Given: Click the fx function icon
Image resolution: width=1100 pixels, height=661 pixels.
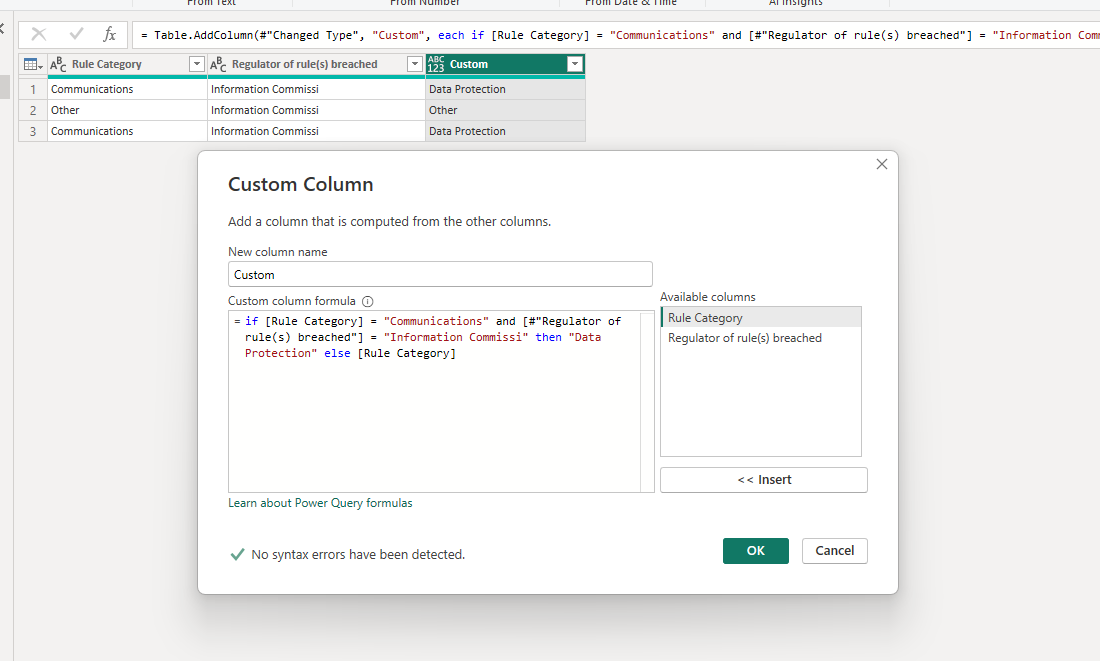Looking at the screenshot, I should point(109,34).
